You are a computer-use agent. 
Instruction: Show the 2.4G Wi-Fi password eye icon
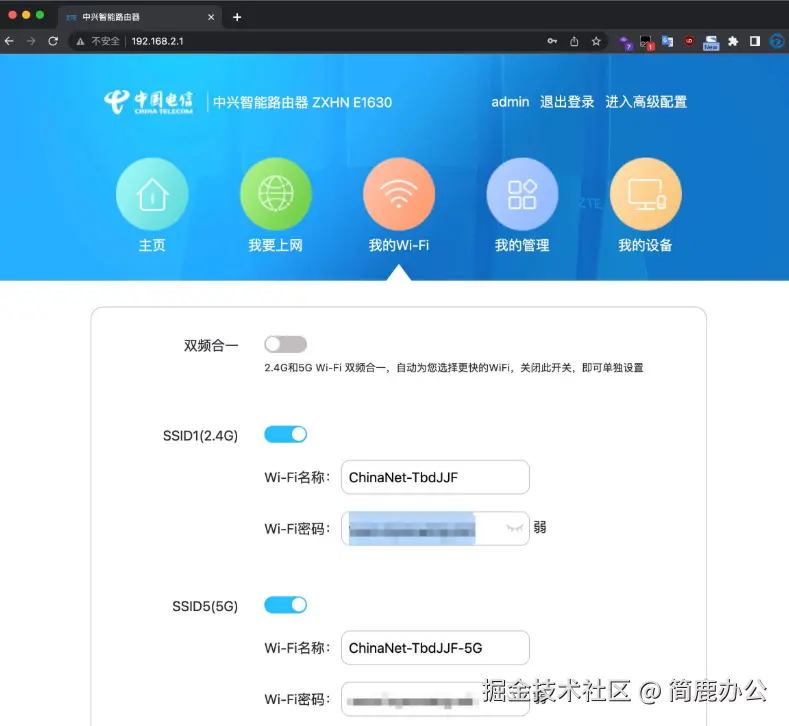pyautogui.click(x=514, y=528)
